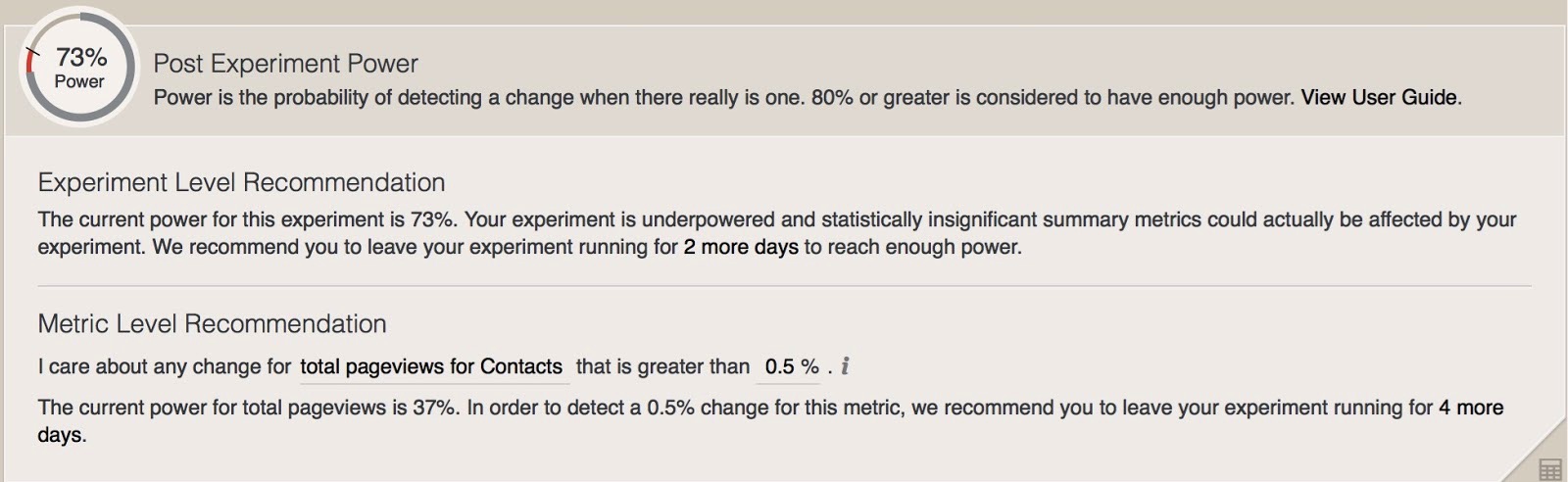
Task: Expand the total pageviews for Contacts dropdown
Action: click(x=431, y=366)
